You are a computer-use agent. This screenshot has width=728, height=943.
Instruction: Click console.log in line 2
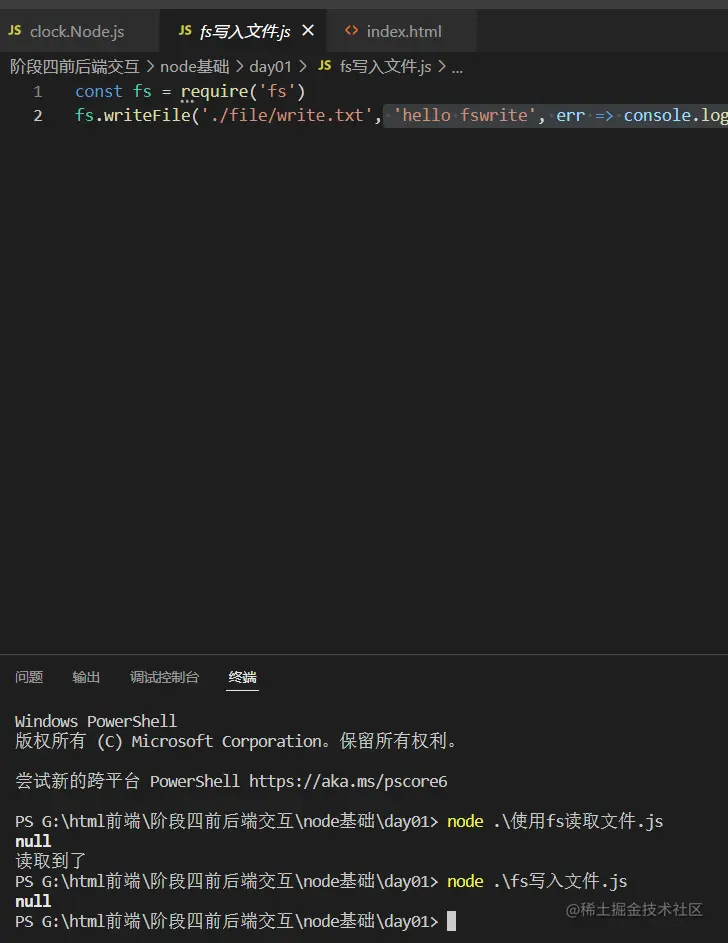(676, 115)
